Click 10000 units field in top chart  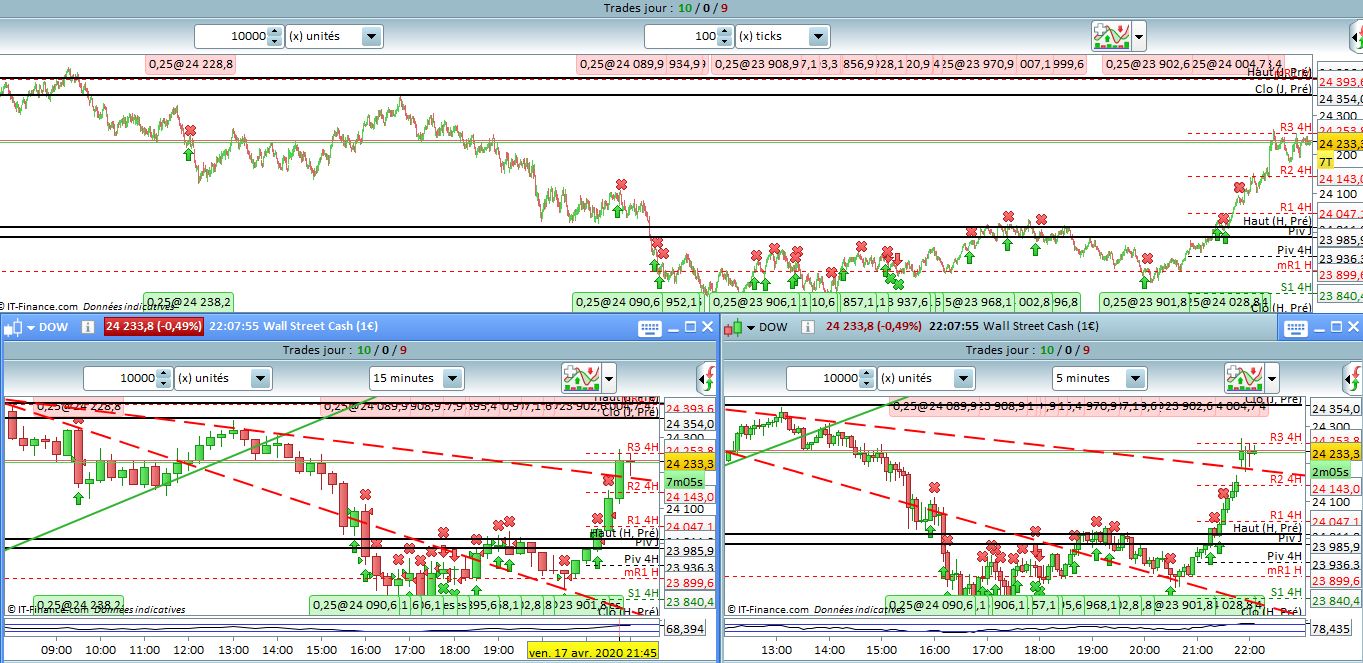click(232, 36)
